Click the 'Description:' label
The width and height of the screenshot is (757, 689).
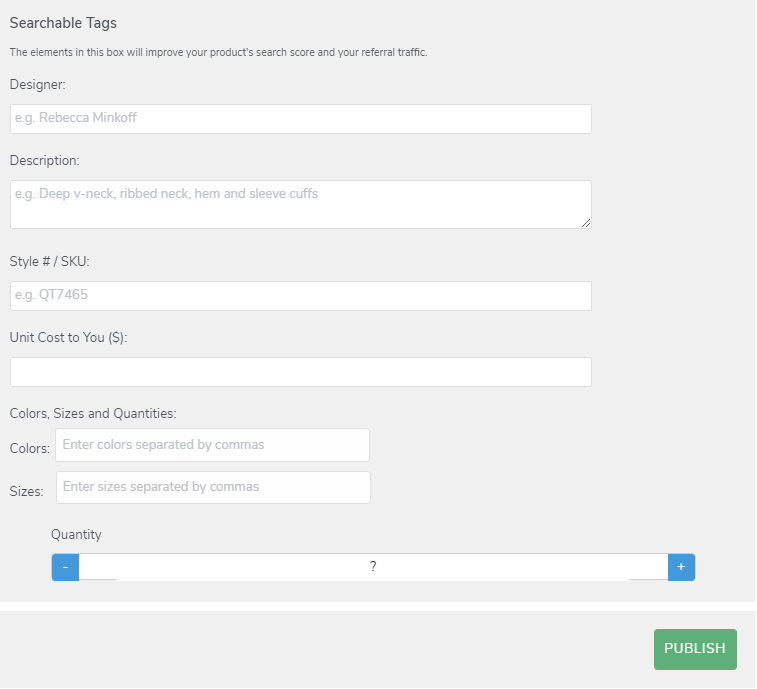pyautogui.click(x=44, y=160)
